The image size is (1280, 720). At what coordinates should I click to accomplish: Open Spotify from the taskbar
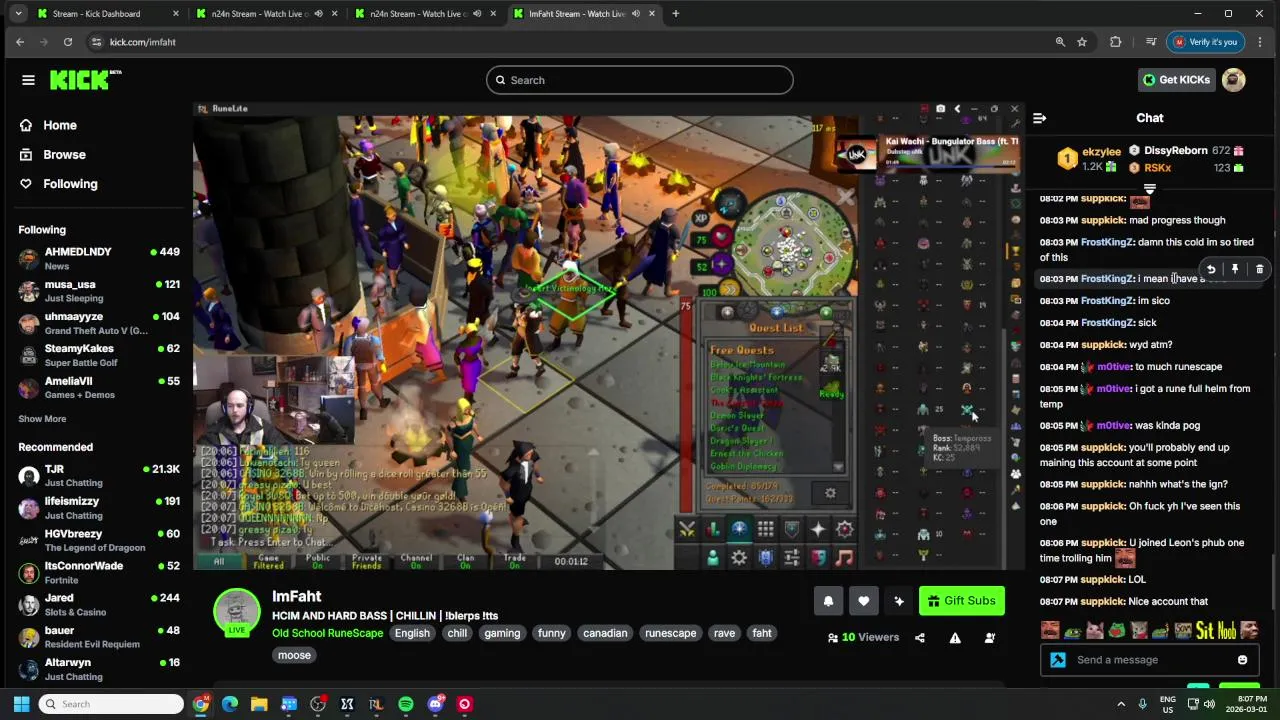[406, 704]
